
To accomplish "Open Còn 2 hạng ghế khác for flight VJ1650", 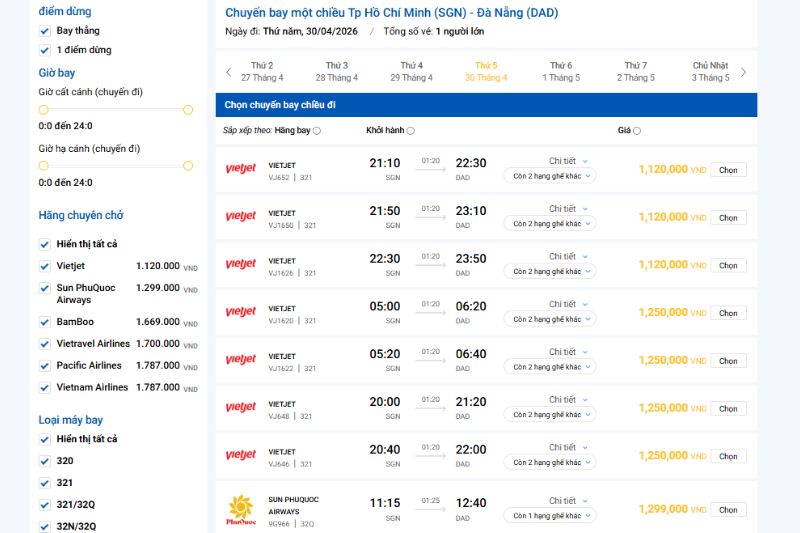I will (550, 223).
